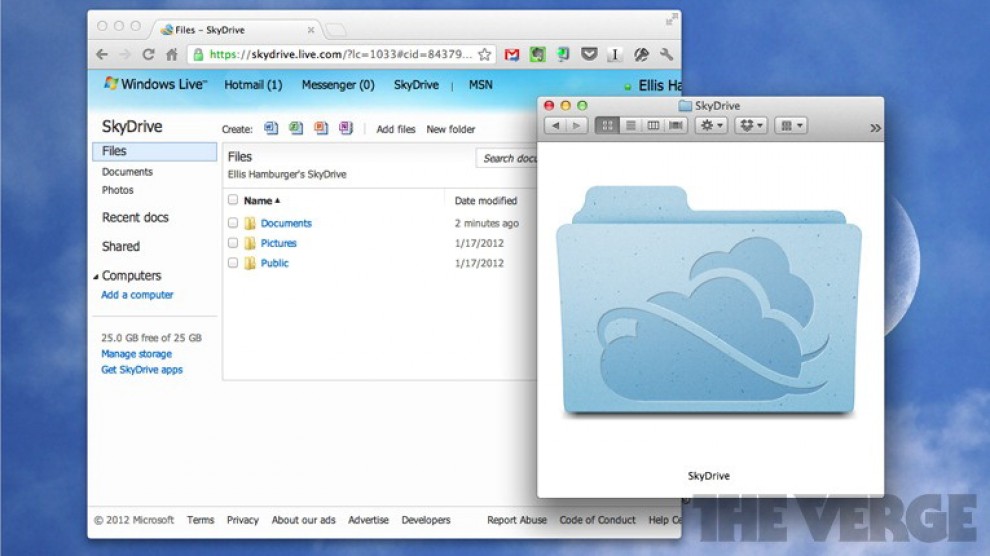Open the Instapaper 'I' extension icon
The width and height of the screenshot is (990, 556).
[614, 55]
